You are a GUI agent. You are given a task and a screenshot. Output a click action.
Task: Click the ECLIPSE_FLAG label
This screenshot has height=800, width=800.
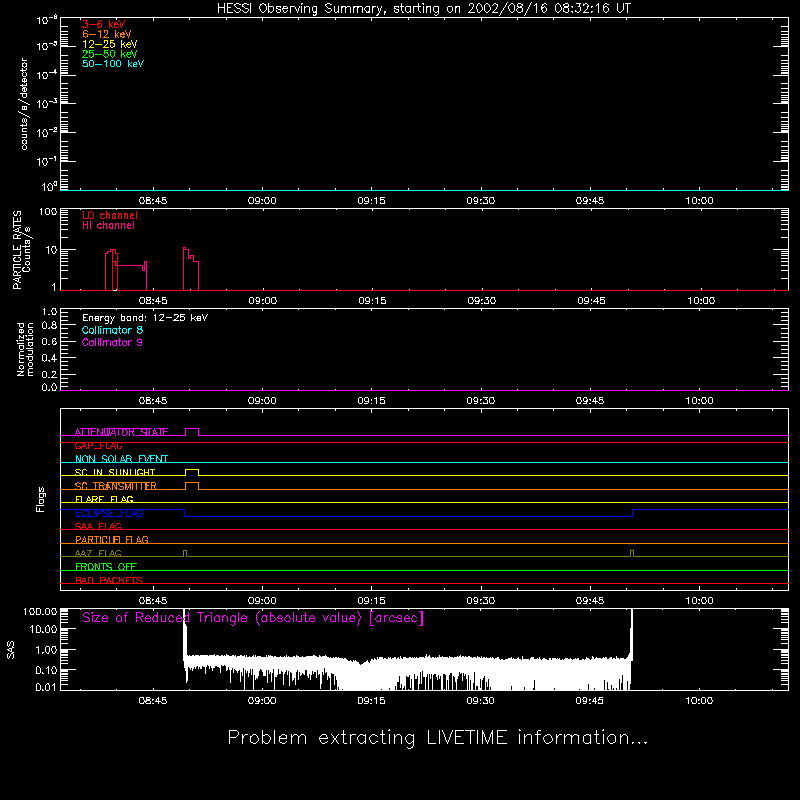(x=109, y=513)
